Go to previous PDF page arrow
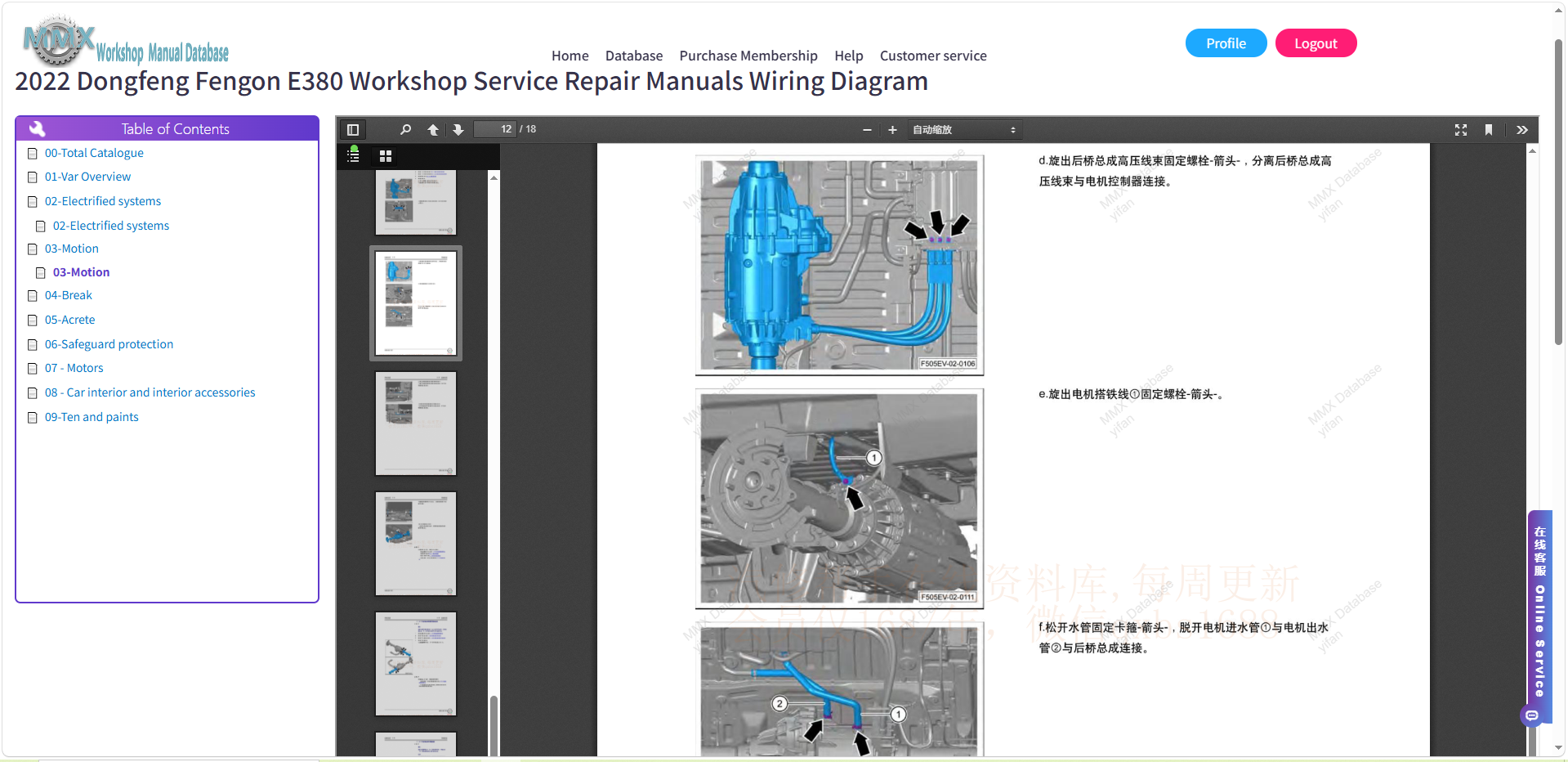The height and width of the screenshot is (762, 1568). [433, 130]
